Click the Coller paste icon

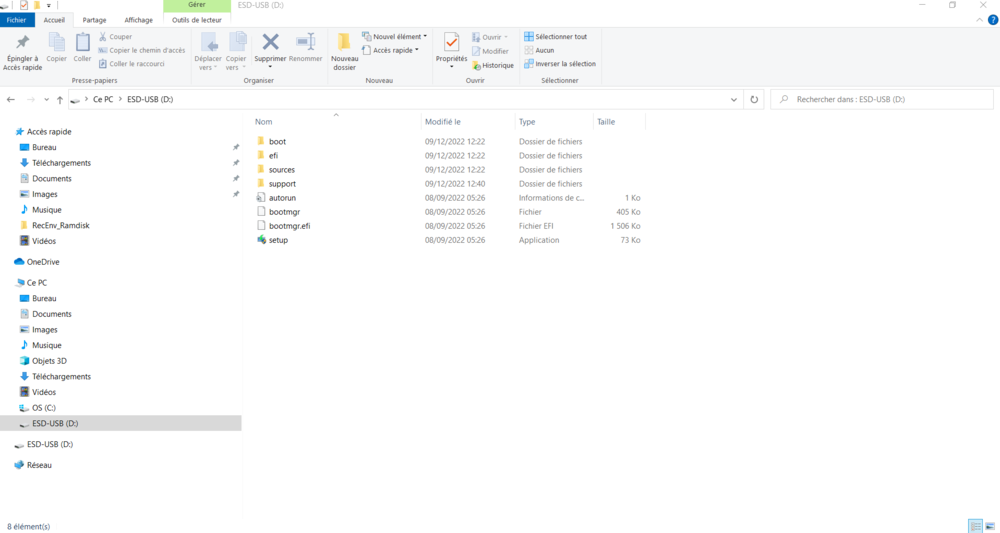[82, 44]
